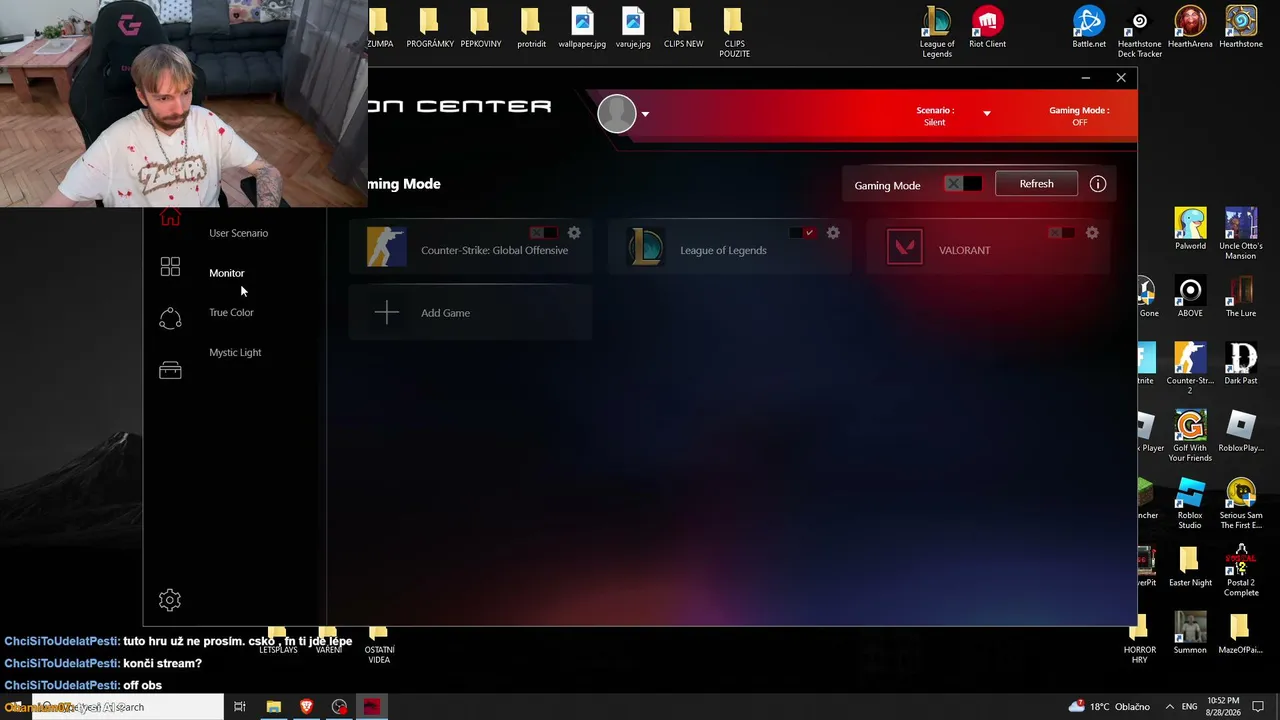Open the toolbox icon in the sidebar
Viewport: 1280px width, 720px height.
[170, 370]
